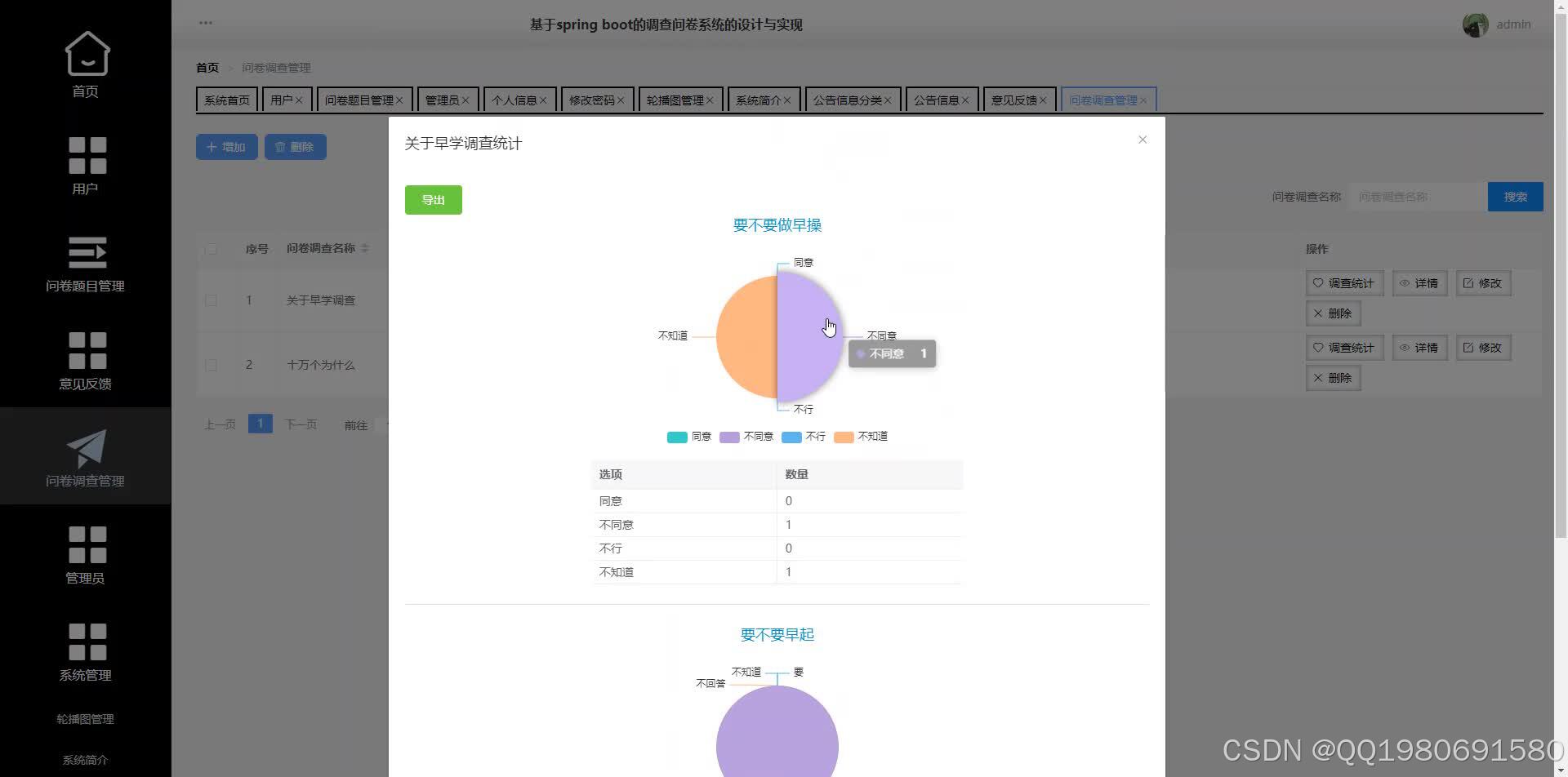
Task: Open 意见反馈 grid icon in sidebar
Action: click(x=87, y=350)
